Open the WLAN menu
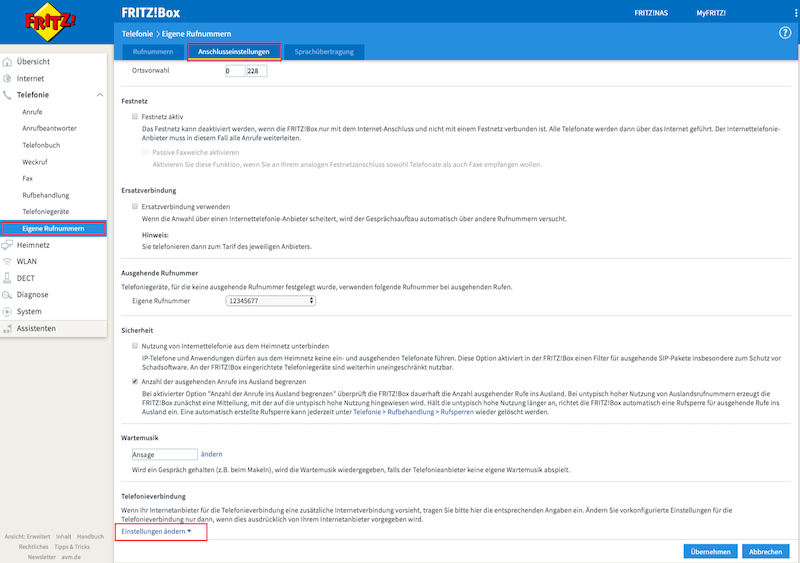The width and height of the screenshot is (800, 563). point(27,261)
